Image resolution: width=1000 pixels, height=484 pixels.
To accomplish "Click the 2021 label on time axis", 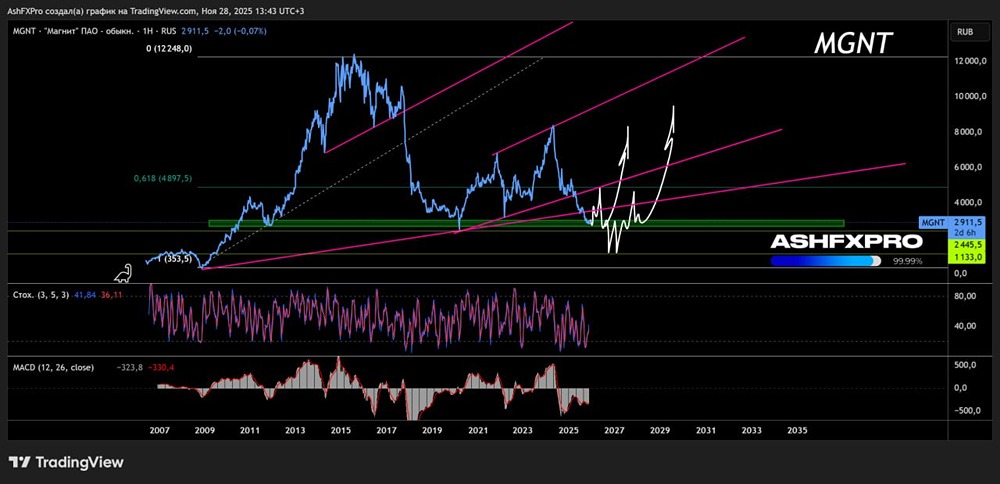I will click(x=478, y=430).
